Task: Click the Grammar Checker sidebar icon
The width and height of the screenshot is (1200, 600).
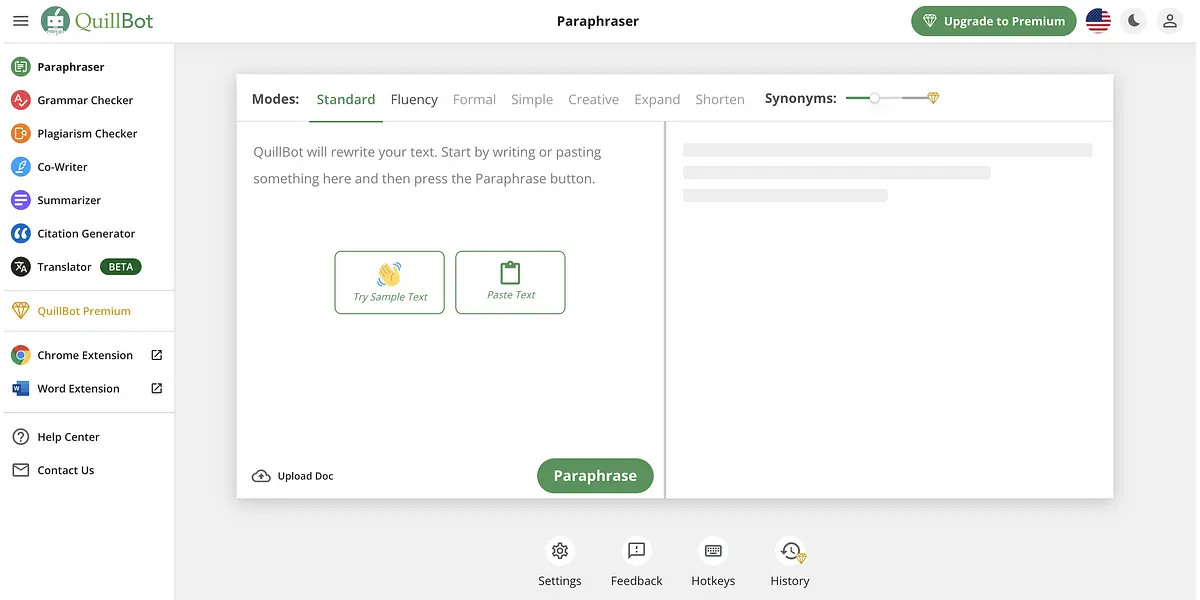Action: click(x=20, y=100)
